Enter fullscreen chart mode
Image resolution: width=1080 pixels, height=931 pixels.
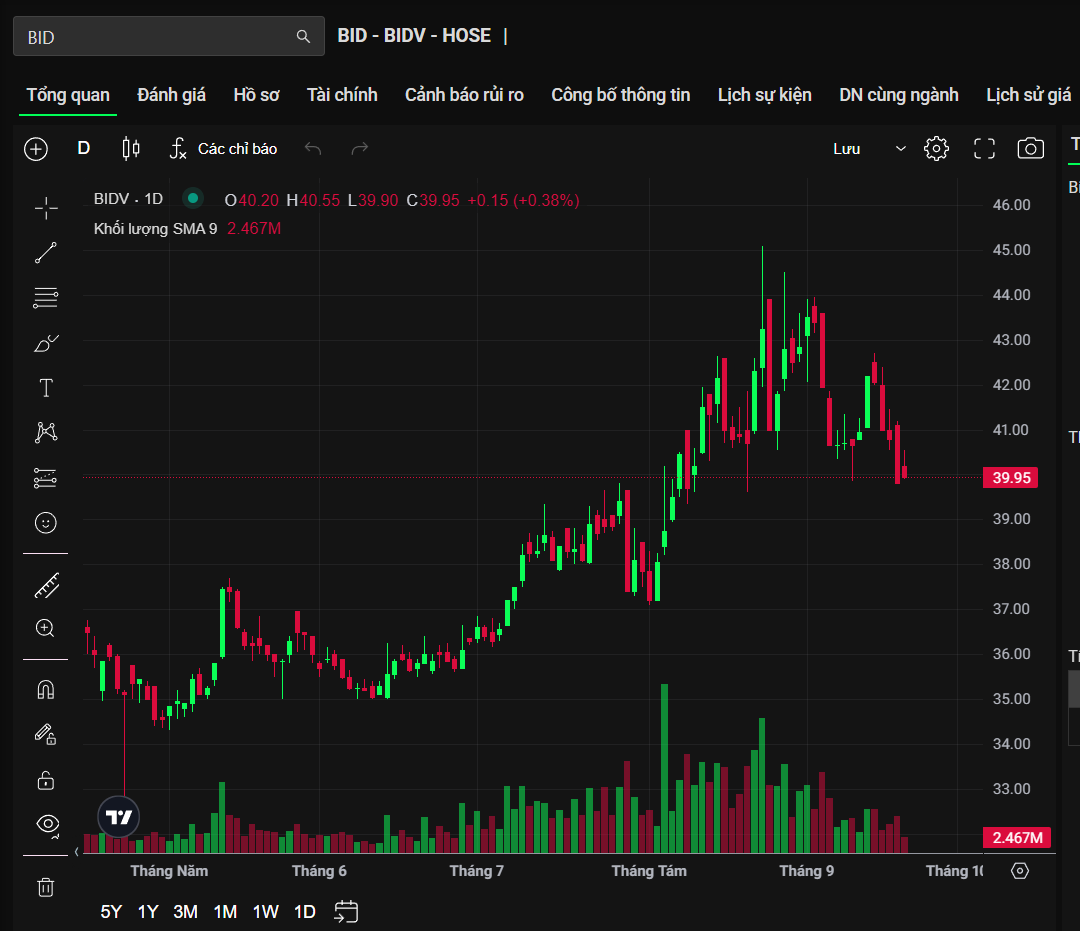tap(984, 149)
